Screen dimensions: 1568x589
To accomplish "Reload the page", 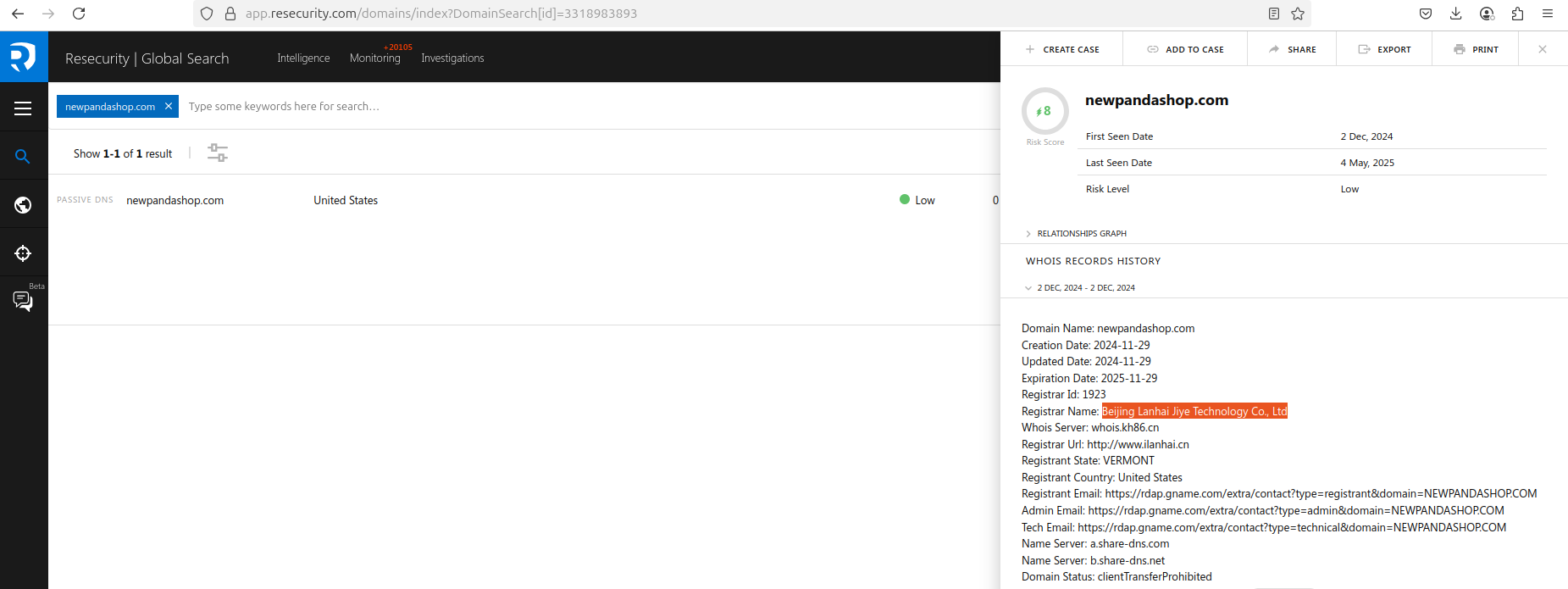I will 79,14.
